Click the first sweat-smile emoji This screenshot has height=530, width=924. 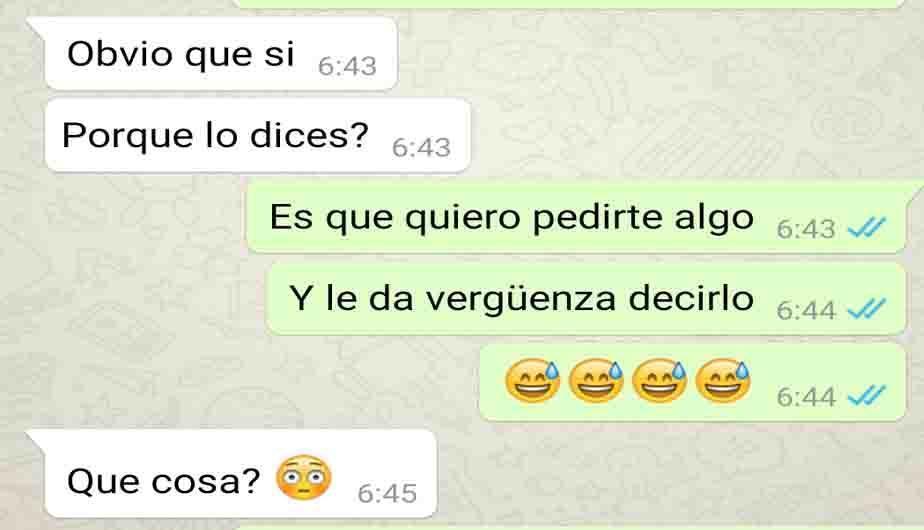[532, 381]
